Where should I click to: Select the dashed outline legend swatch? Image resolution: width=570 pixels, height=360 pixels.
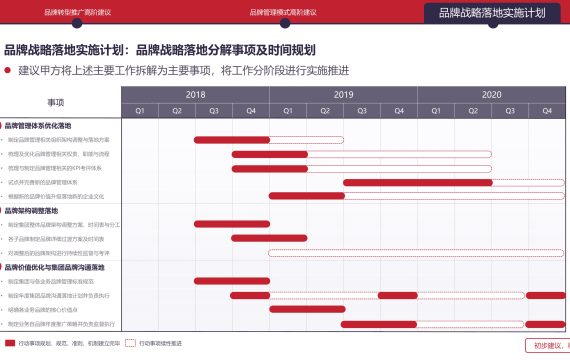[130, 343]
